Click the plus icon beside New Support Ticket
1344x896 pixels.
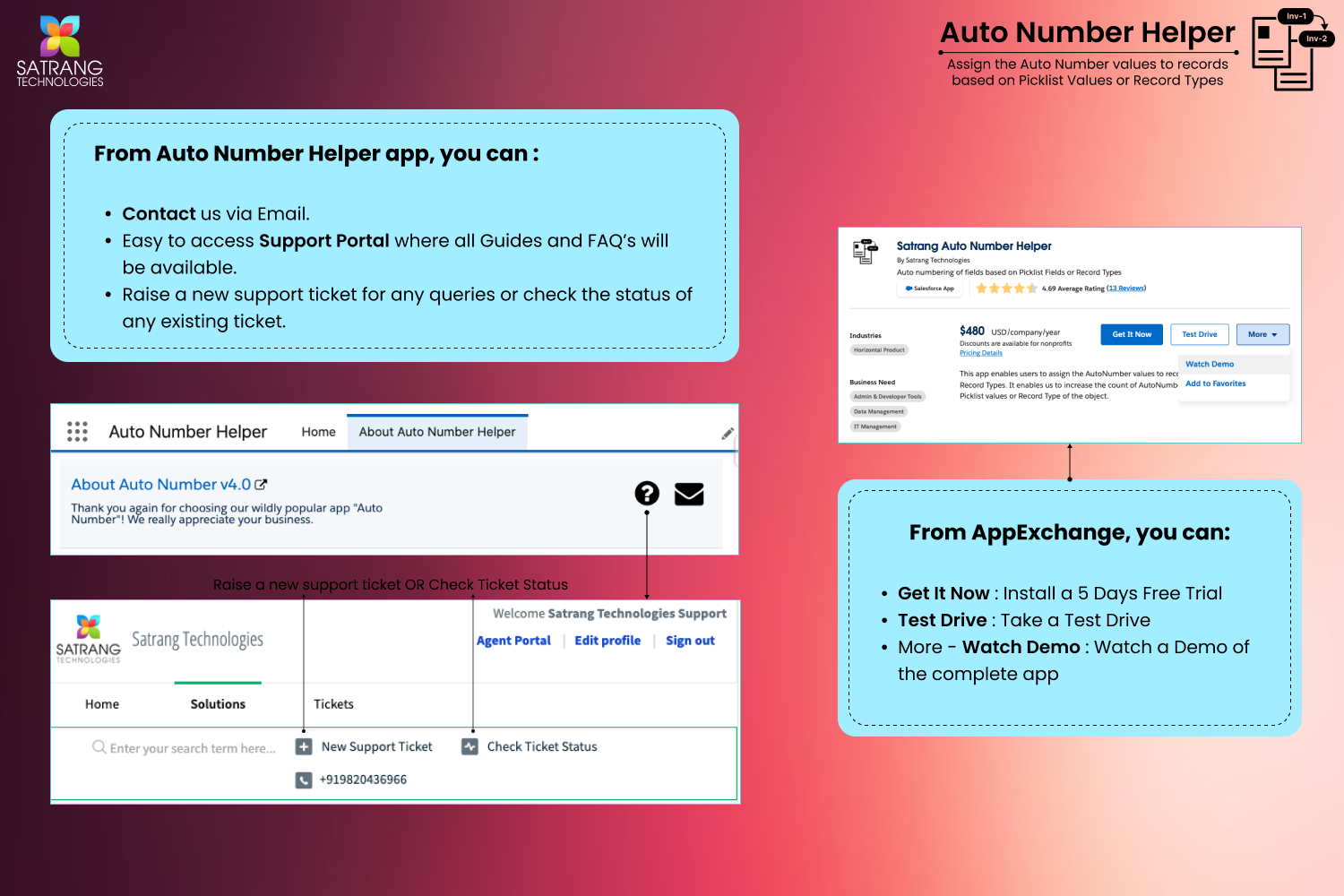(304, 746)
